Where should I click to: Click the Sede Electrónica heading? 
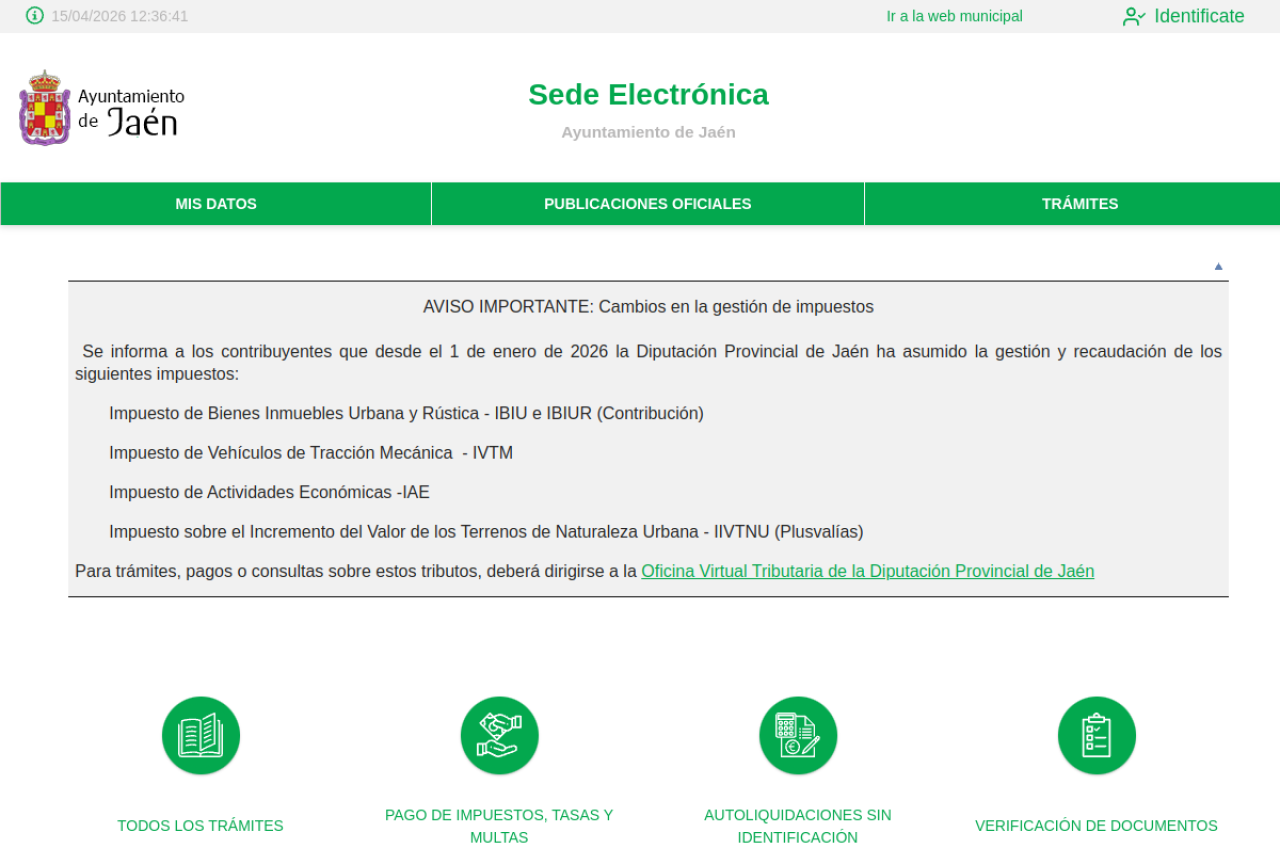click(648, 94)
